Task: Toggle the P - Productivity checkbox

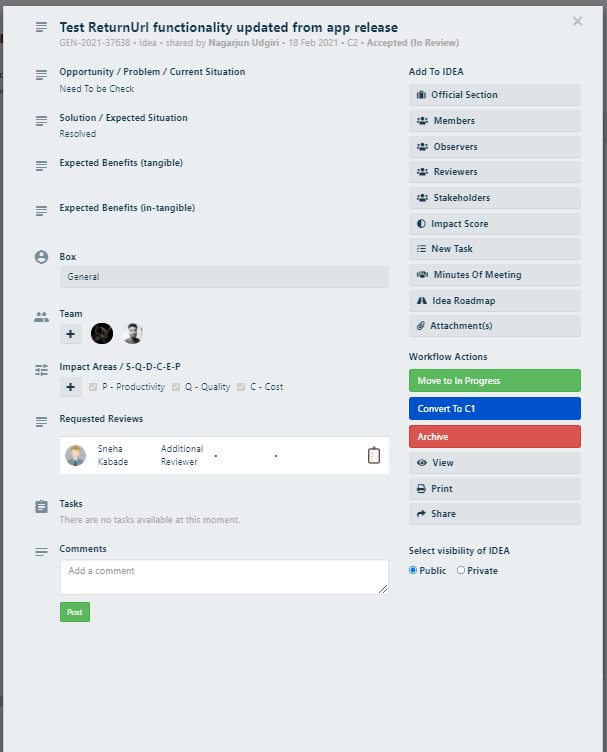Action: click(x=93, y=387)
